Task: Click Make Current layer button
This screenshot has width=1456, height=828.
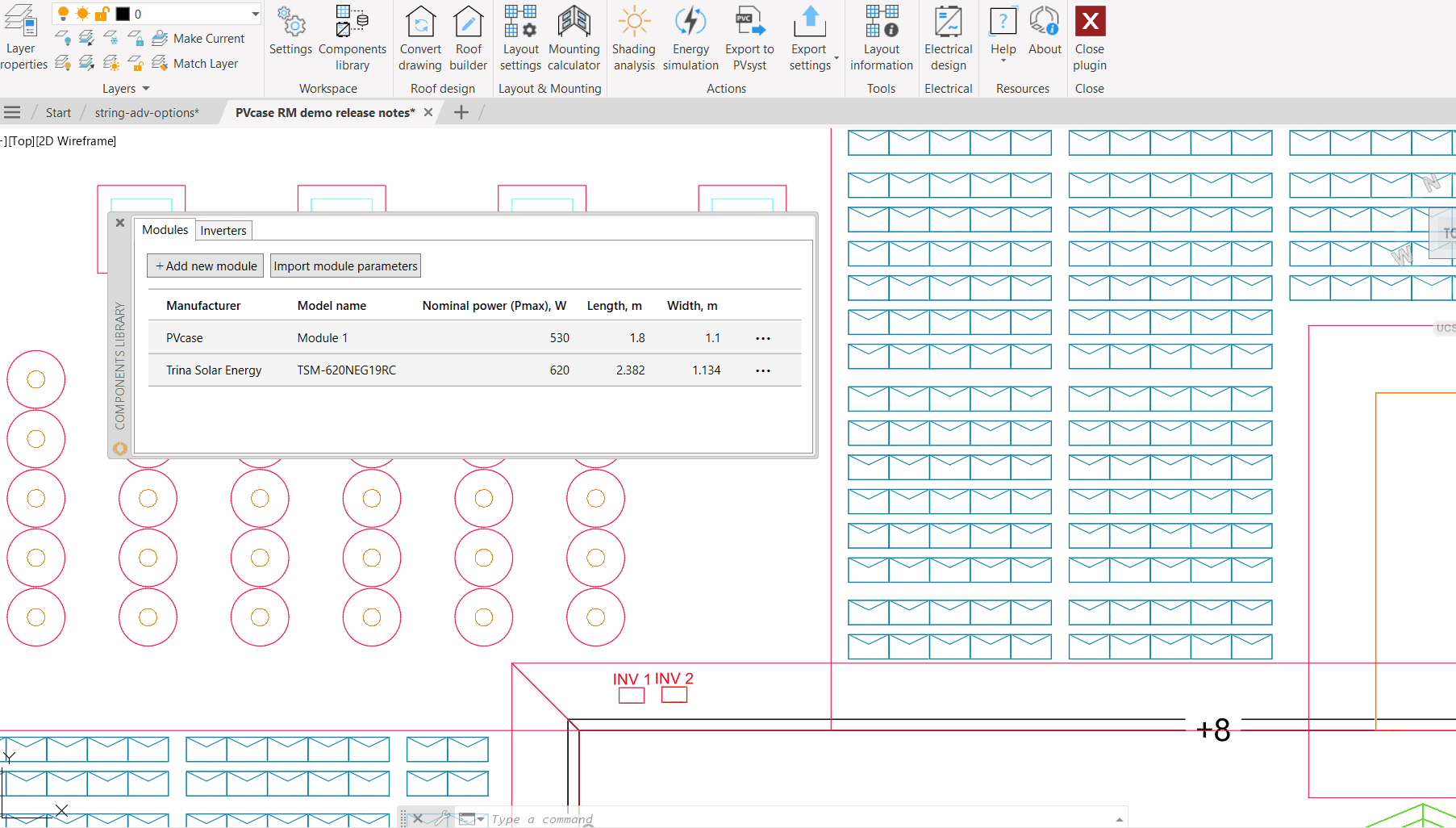Action: (198, 38)
